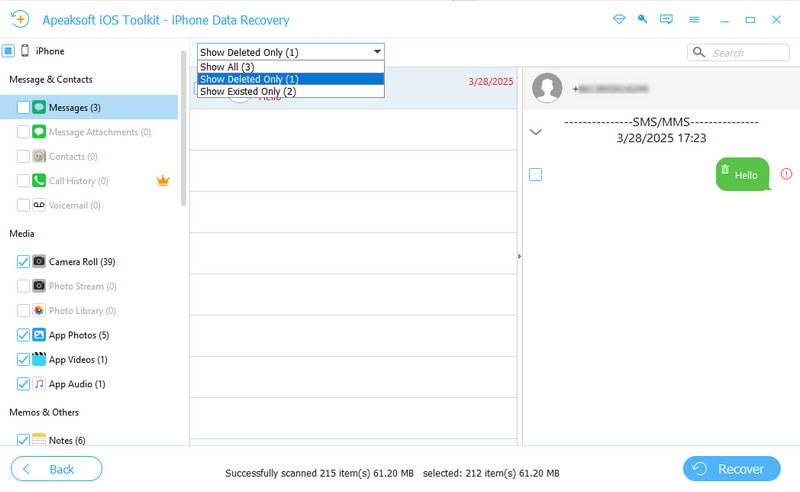Click the Call History phone icon
Screen dimensions: 800x492
39,181
